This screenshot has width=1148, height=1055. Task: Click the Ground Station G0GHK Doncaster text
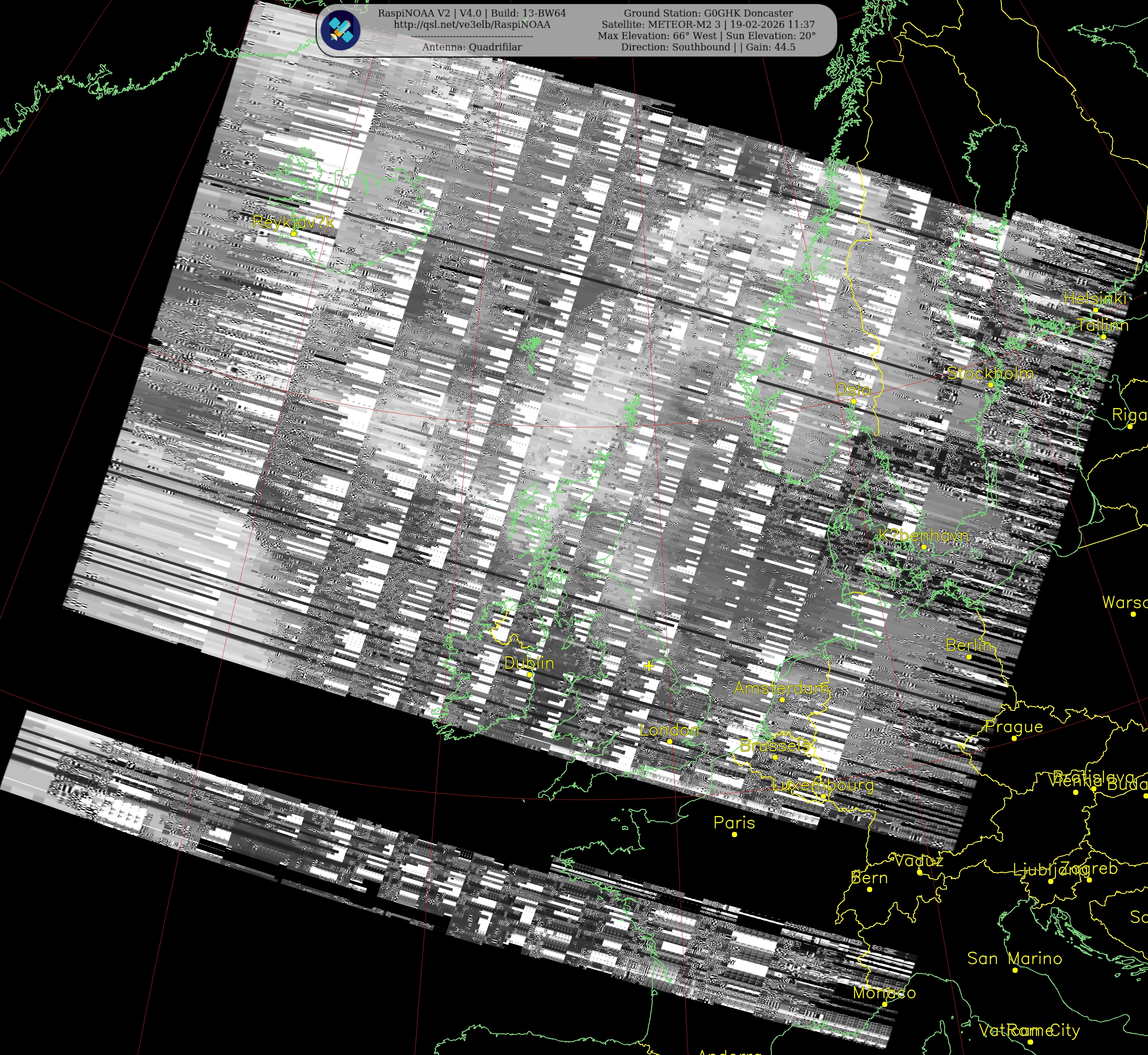point(708,13)
